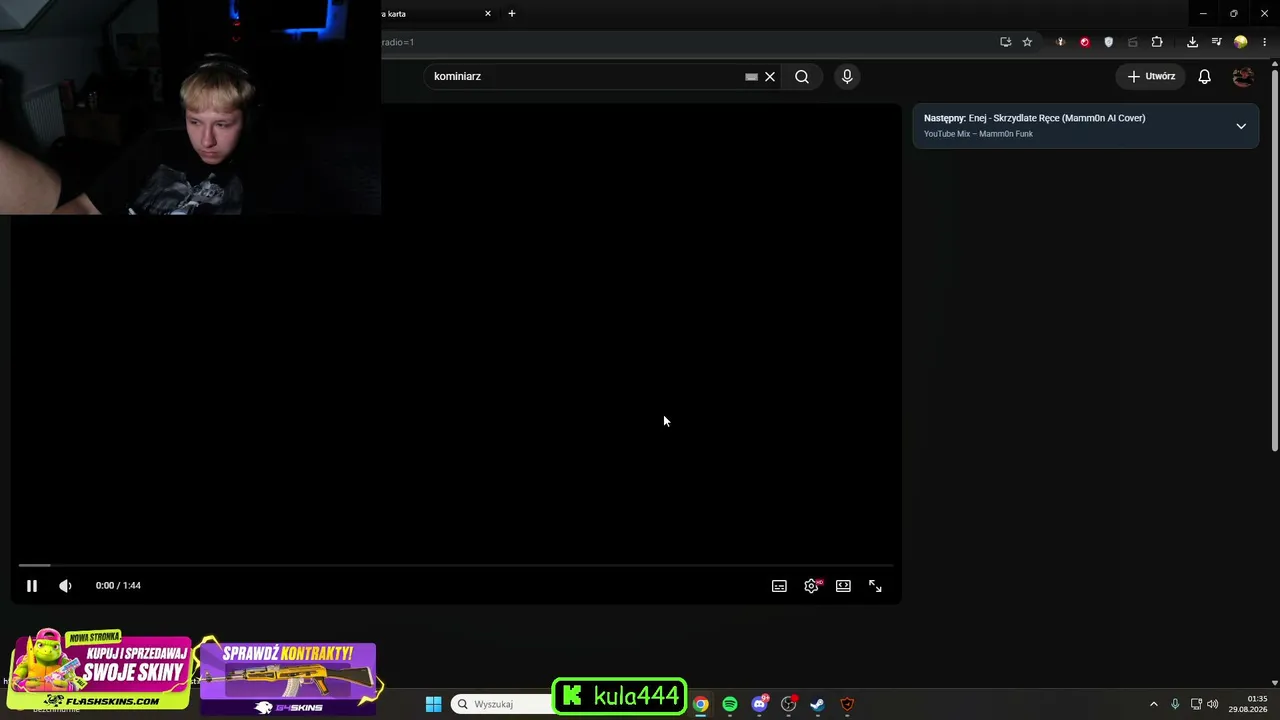The height and width of the screenshot is (720, 1280).
Task: Open the on-screen keyboard in search box
Action: 751,77
